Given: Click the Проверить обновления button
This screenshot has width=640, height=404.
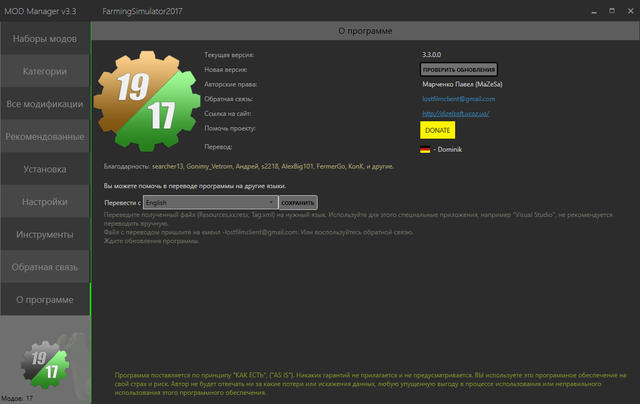Looking at the screenshot, I should 458,69.
